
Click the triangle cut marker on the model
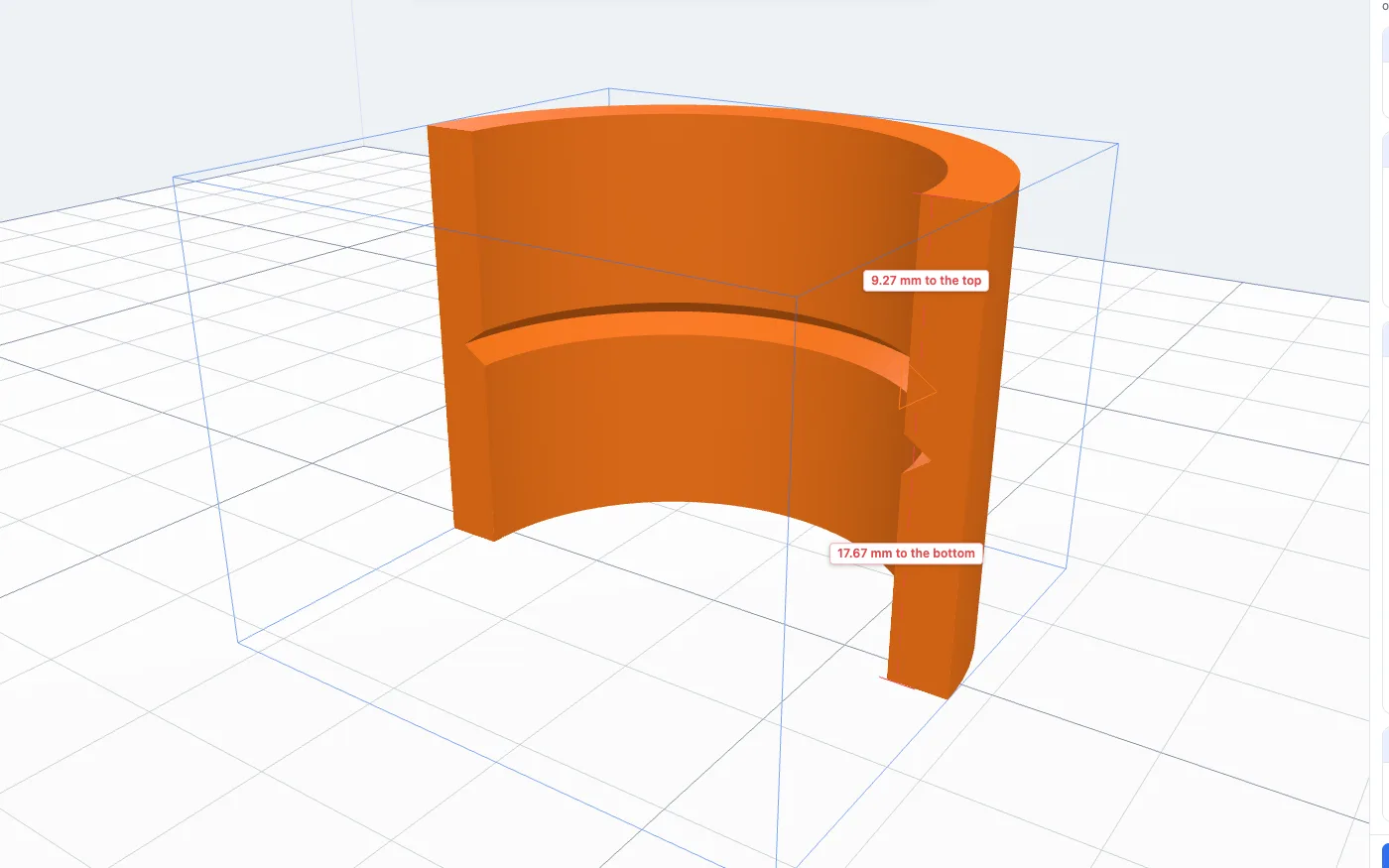[916, 388]
